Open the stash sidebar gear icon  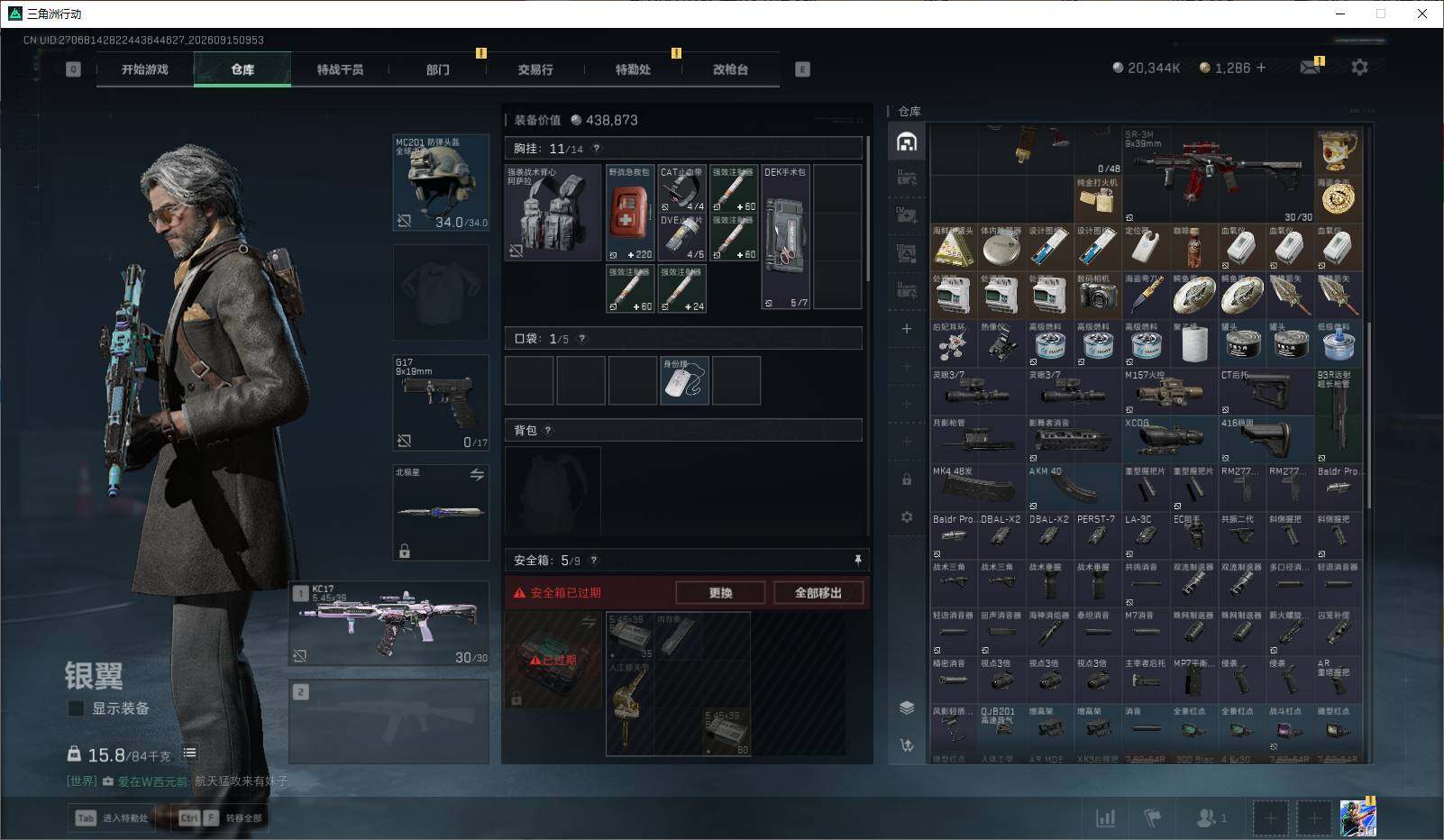(907, 517)
